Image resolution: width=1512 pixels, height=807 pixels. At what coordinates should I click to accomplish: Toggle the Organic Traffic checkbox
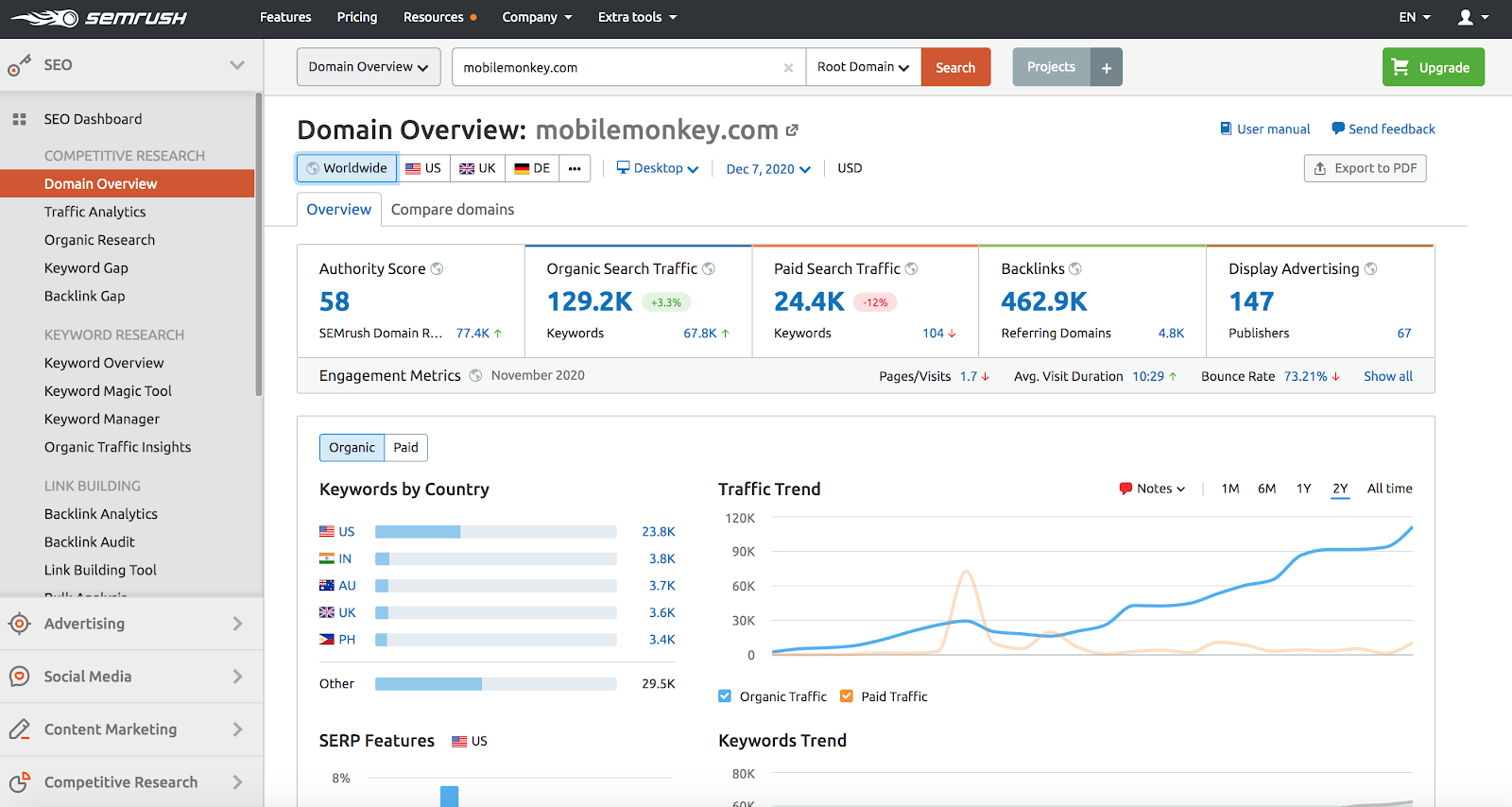coord(725,696)
